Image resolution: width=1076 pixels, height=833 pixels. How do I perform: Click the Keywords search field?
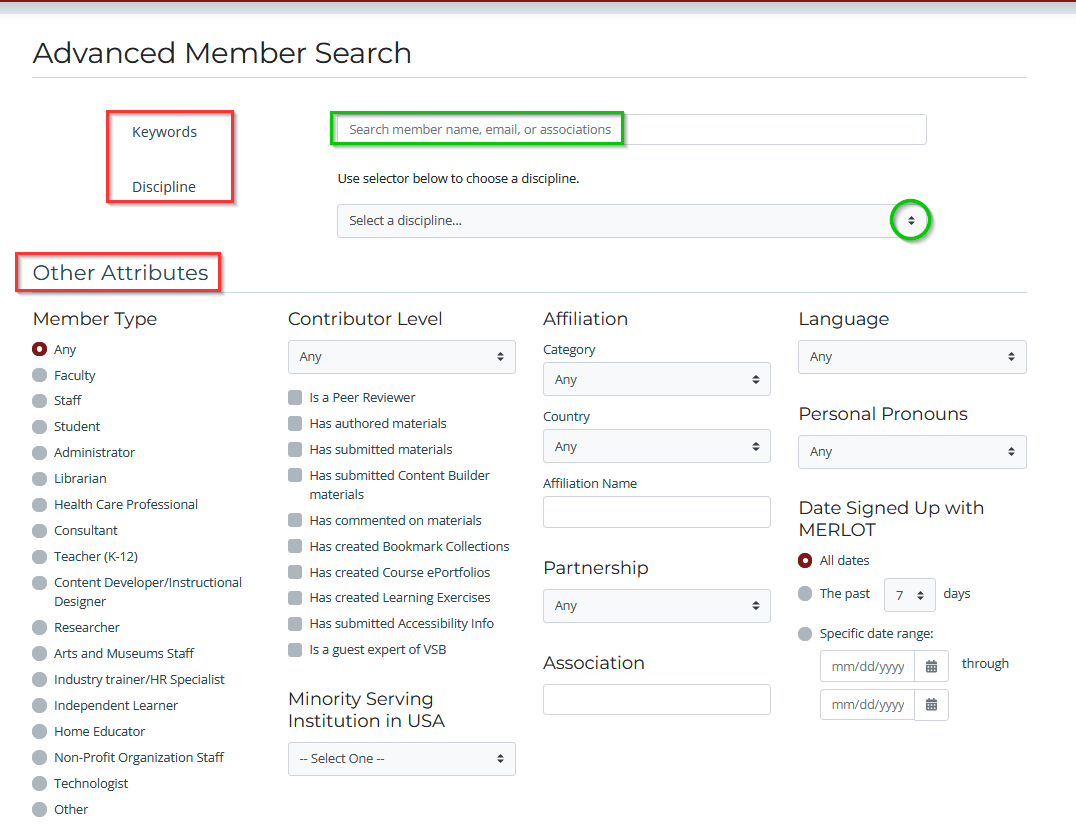(x=630, y=130)
